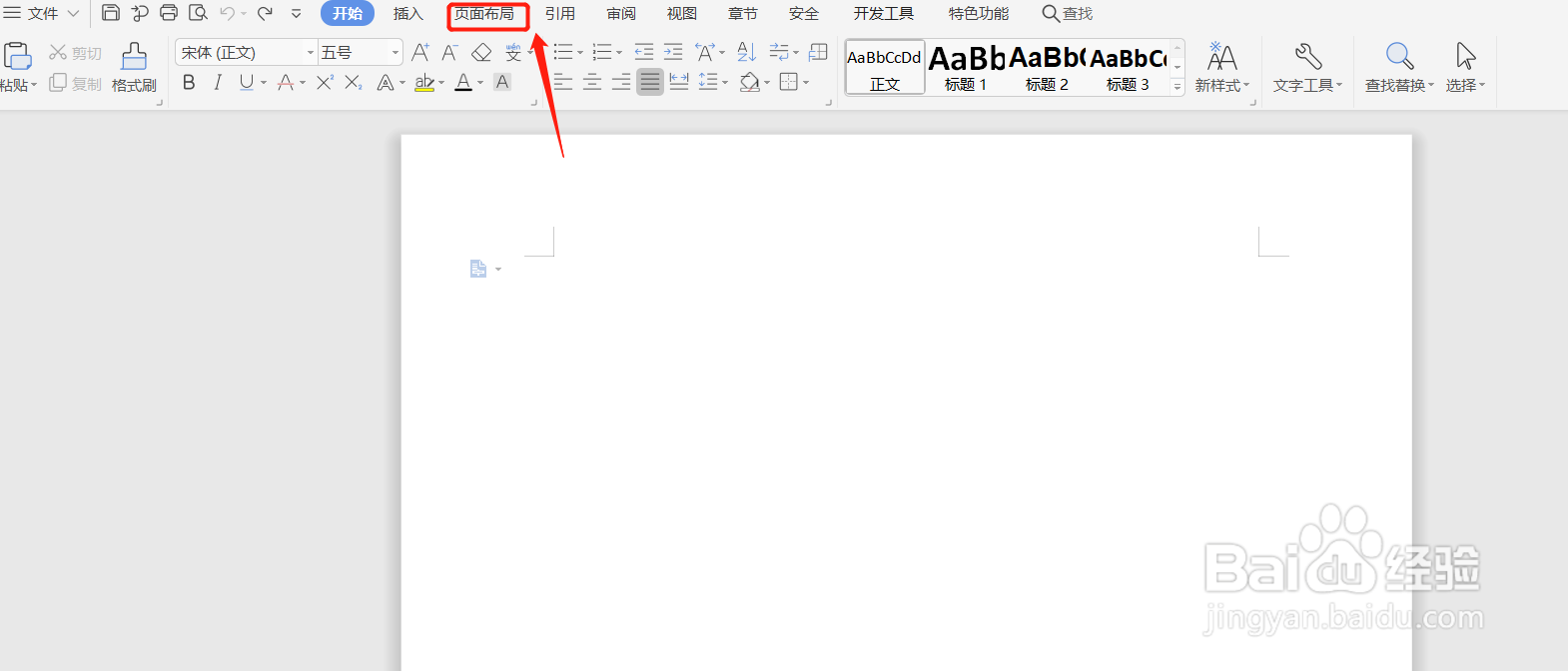
Task: Open the 安全 tab
Action: pyautogui.click(x=804, y=13)
